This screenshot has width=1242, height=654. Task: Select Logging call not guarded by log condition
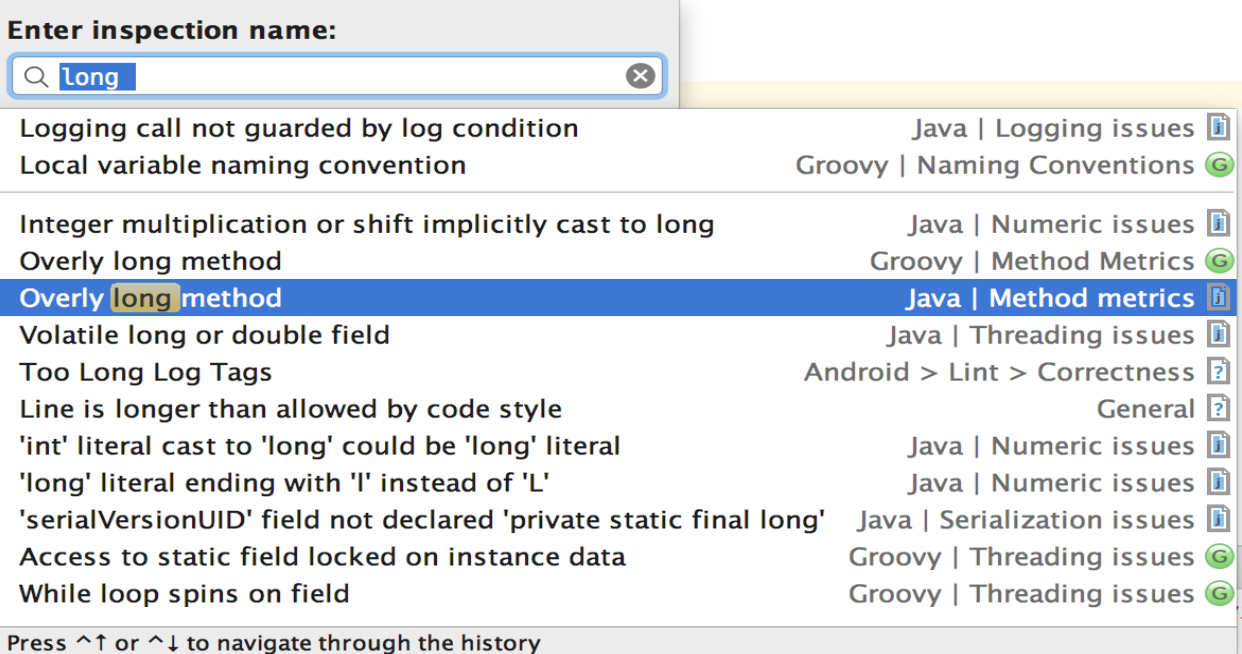pyautogui.click(x=299, y=128)
